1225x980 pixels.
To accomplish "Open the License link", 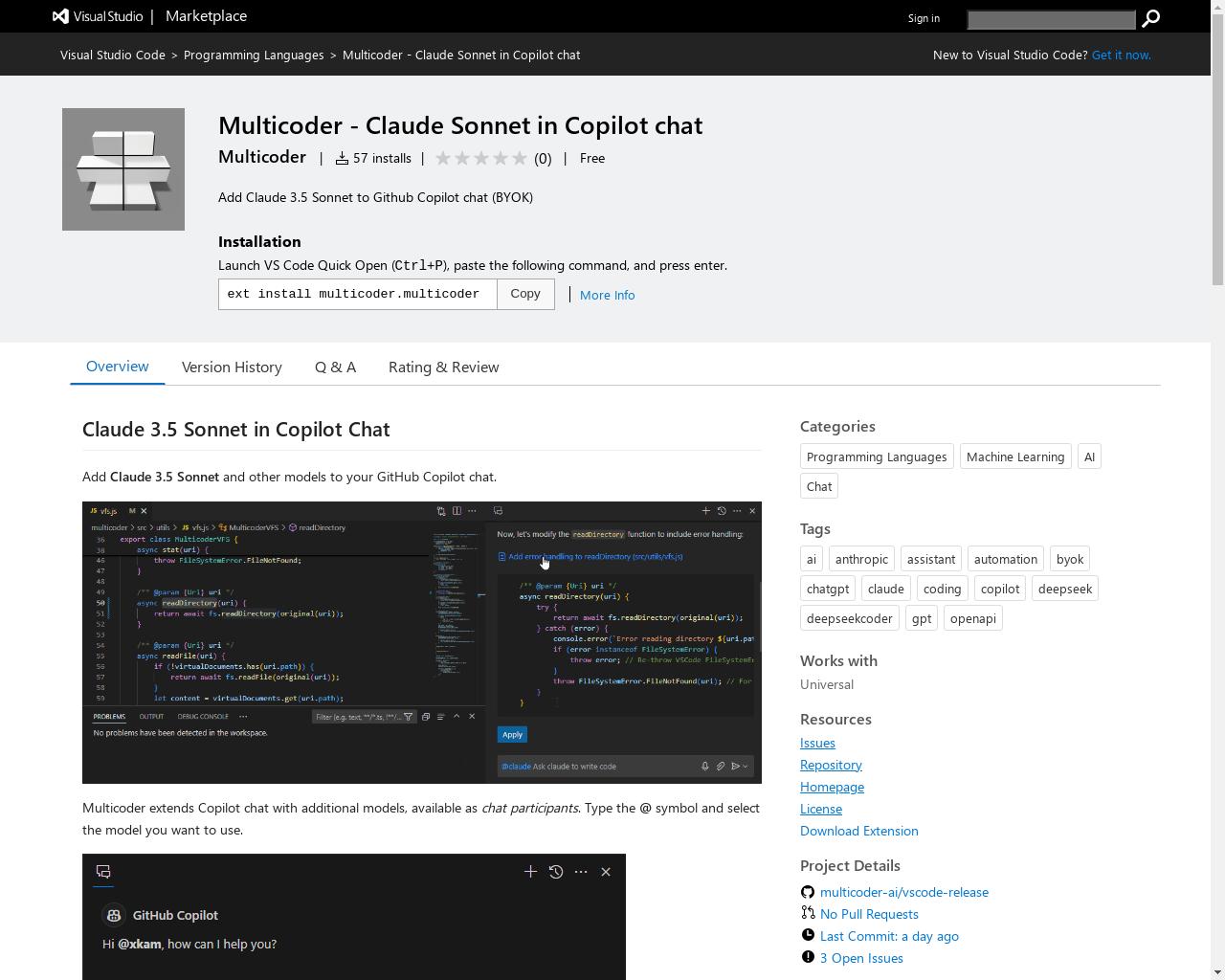I will tap(821, 809).
